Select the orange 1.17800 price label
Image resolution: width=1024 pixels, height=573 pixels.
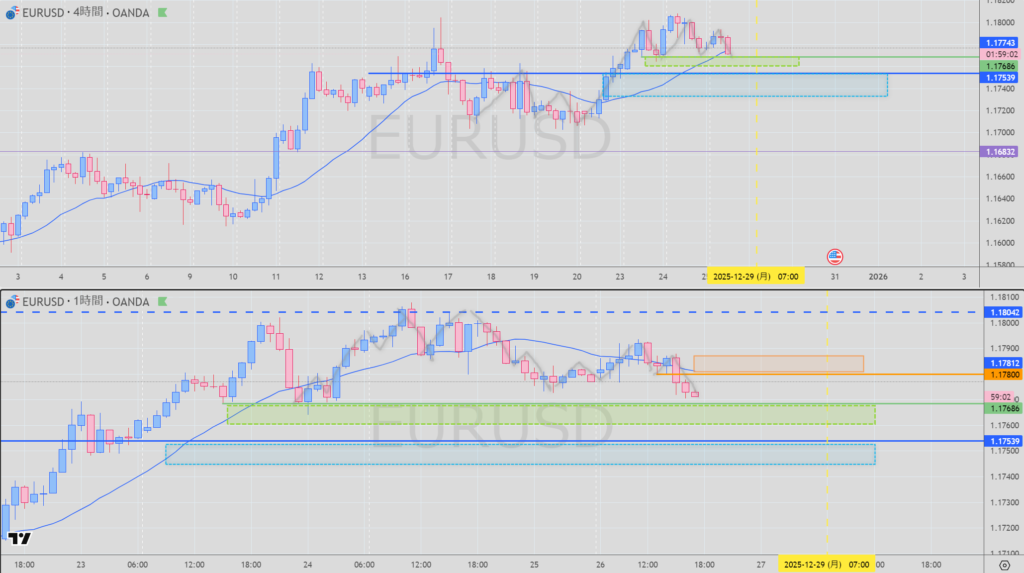(x=1000, y=374)
